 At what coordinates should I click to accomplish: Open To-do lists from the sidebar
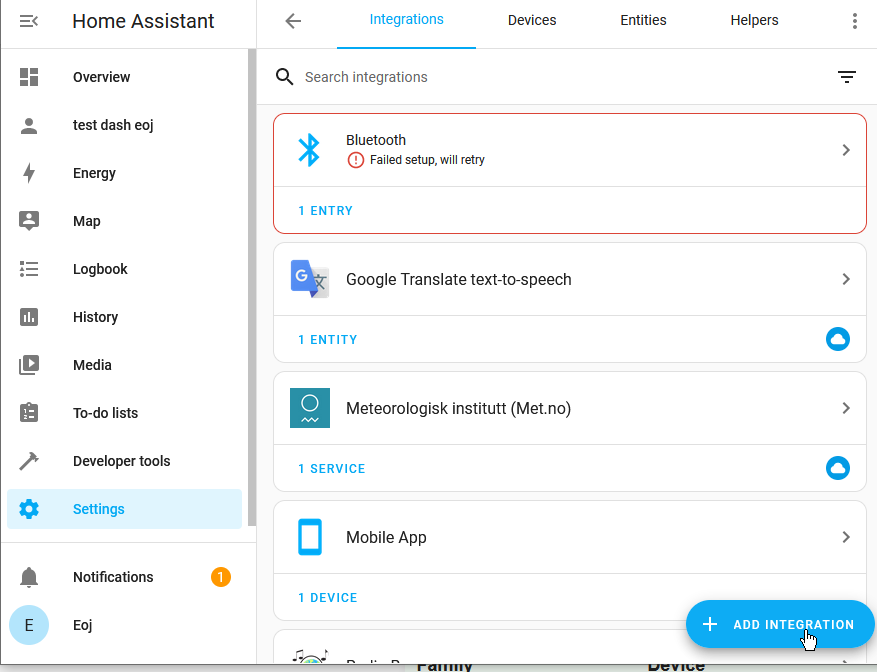(x=124, y=413)
